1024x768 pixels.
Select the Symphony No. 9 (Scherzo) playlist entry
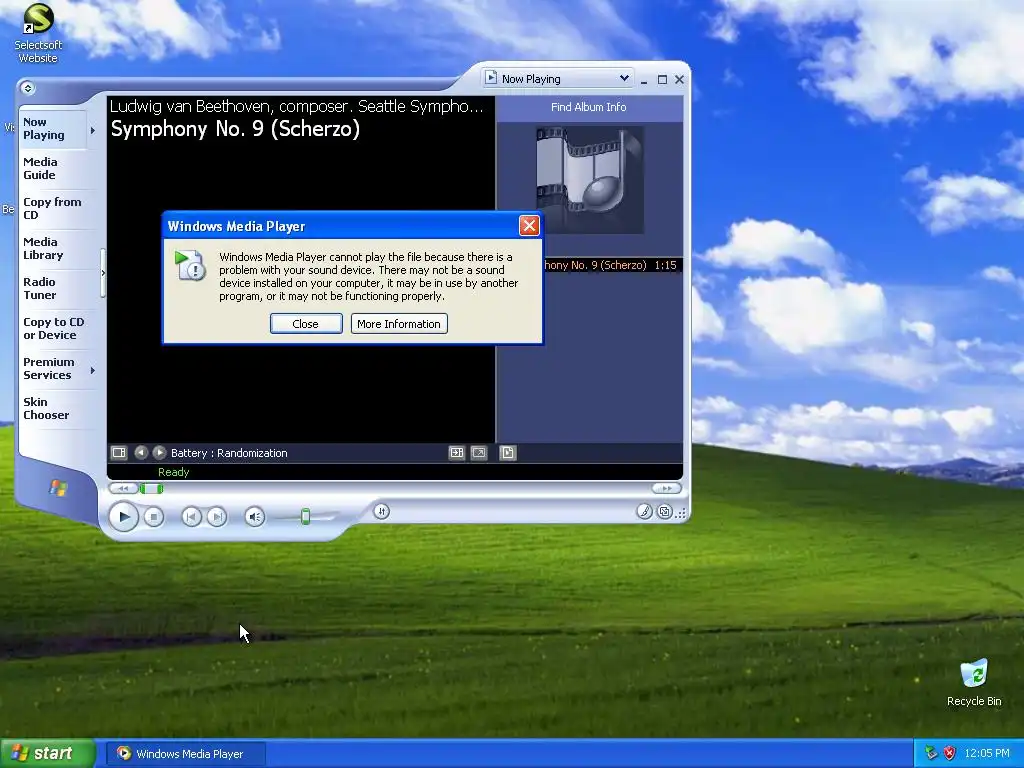click(x=612, y=265)
